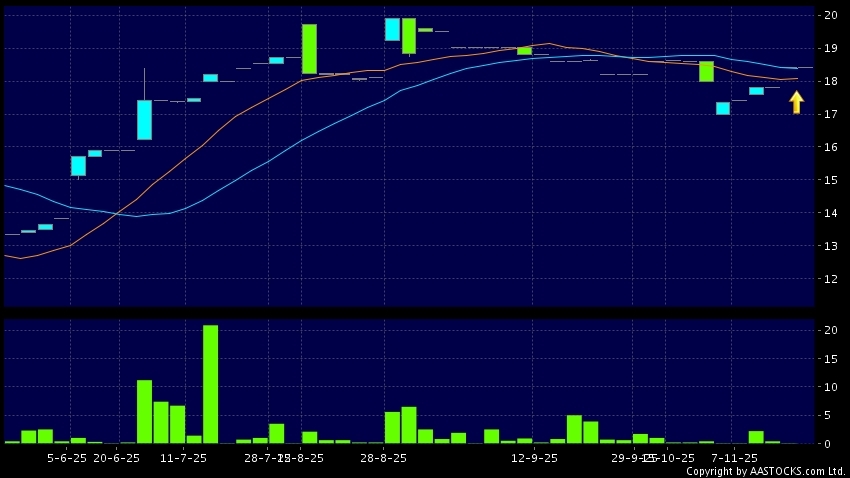Click the "11-7-25" date label
Image resolution: width=850 pixels, height=478 pixels.
183,458
